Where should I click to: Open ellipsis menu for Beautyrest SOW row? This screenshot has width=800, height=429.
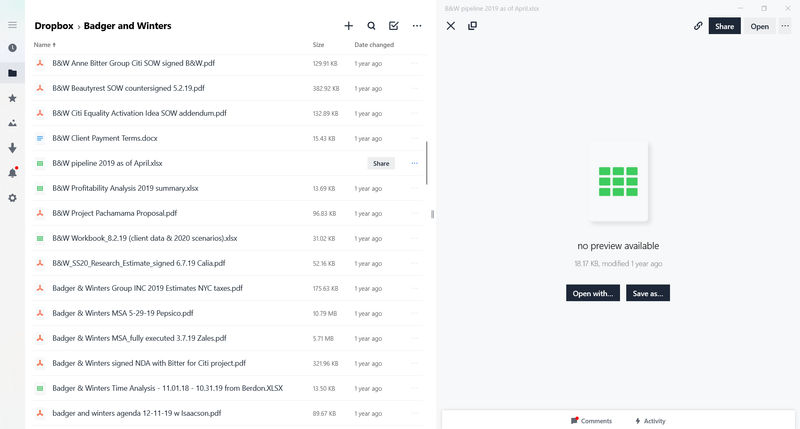tap(414, 88)
